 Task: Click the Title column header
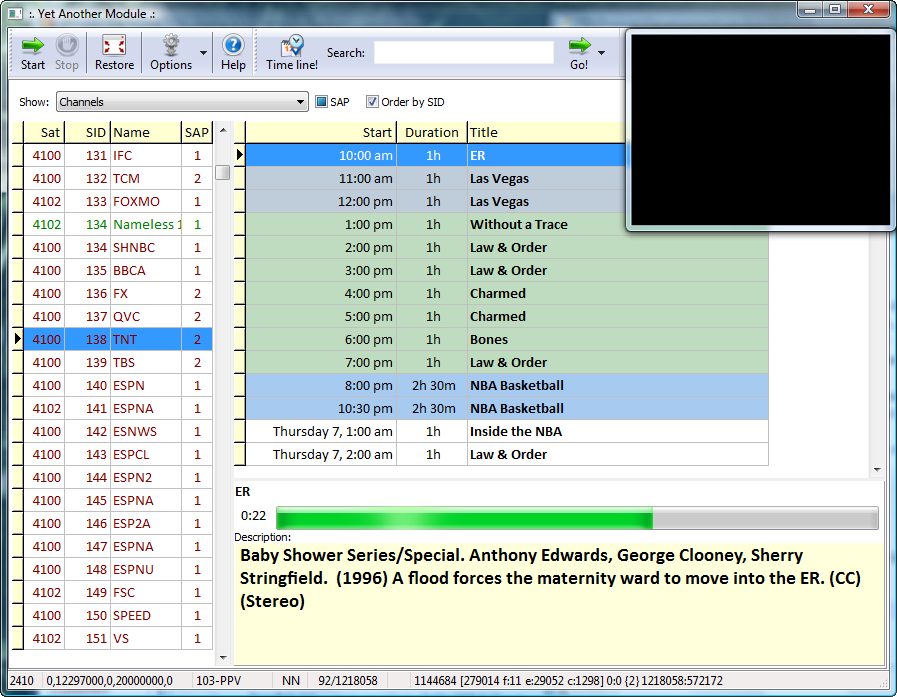pyautogui.click(x=546, y=132)
